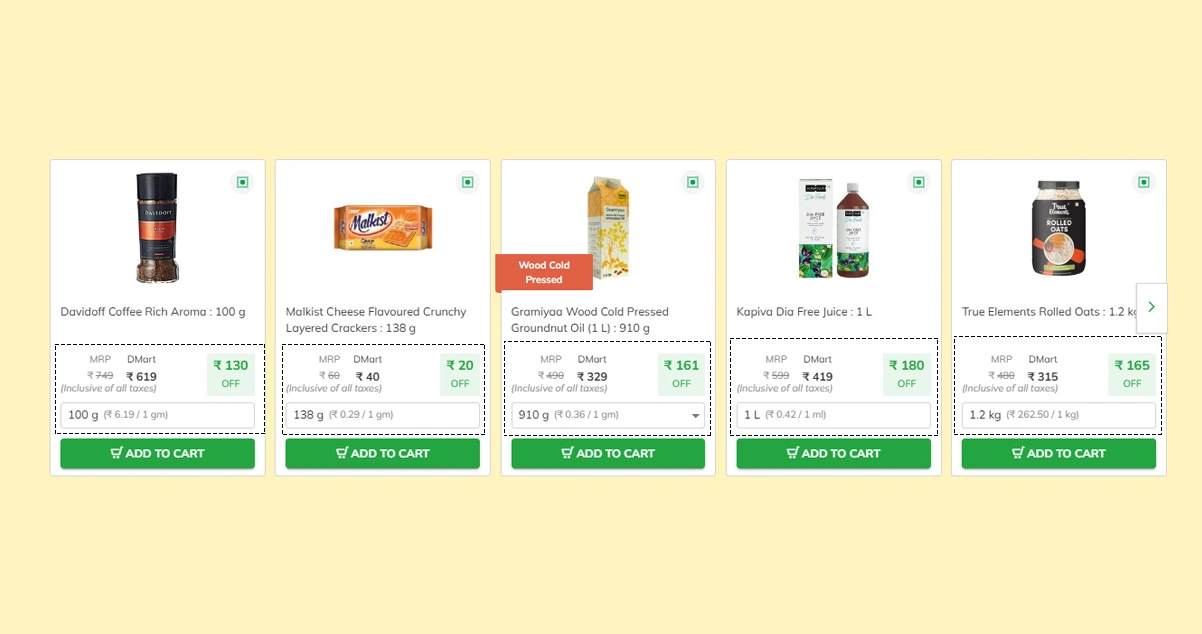Expand the 910 g quantity dropdown
The height and width of the screenshot is (634, 1202).
(608, 415)
